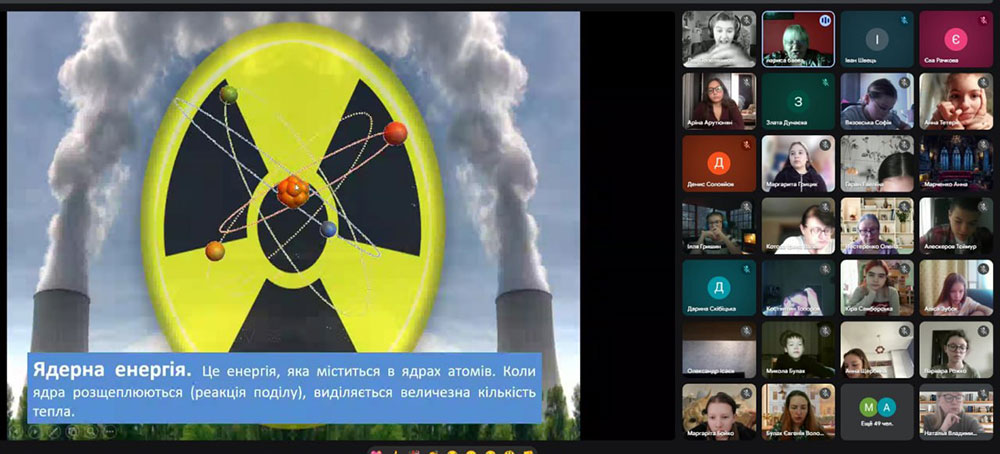
Task: Click the pink "Є" avatar of Єва Рачкова
Action: pyautogui.click(x=955, y=39)
